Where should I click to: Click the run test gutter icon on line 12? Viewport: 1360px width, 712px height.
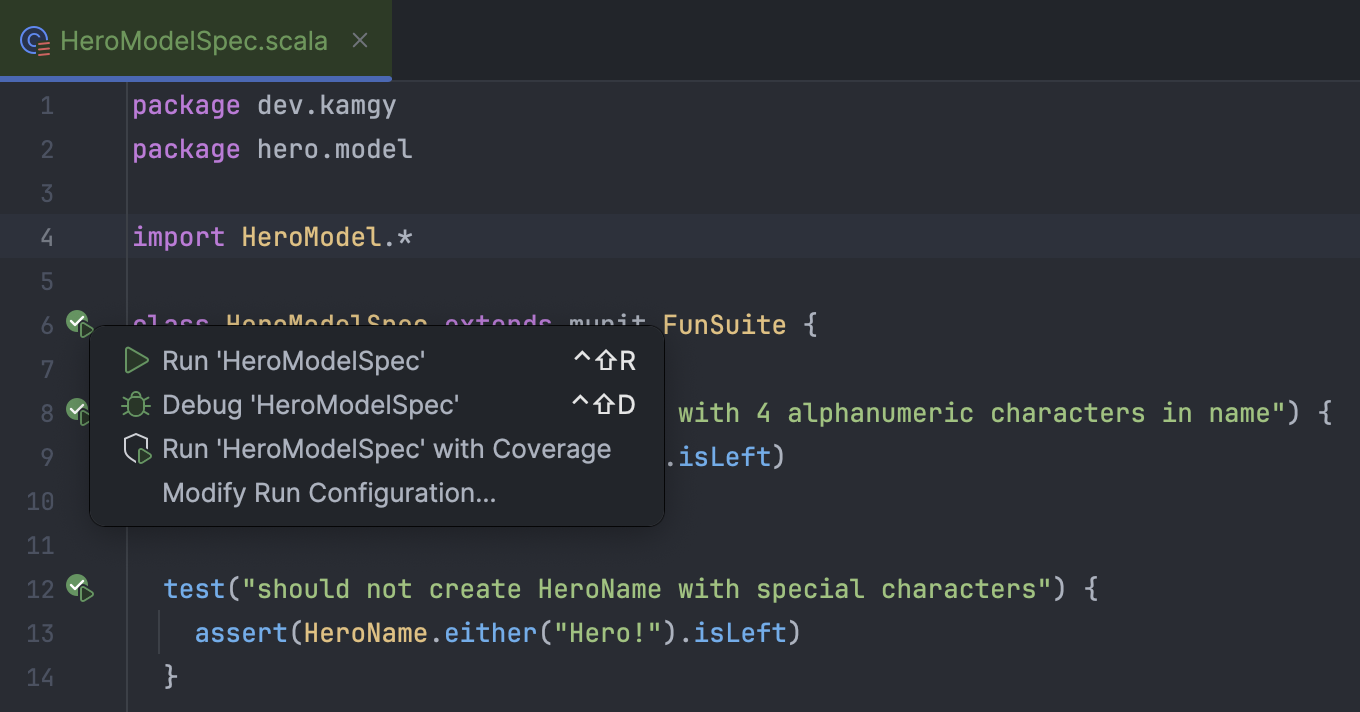click(79, 587)
